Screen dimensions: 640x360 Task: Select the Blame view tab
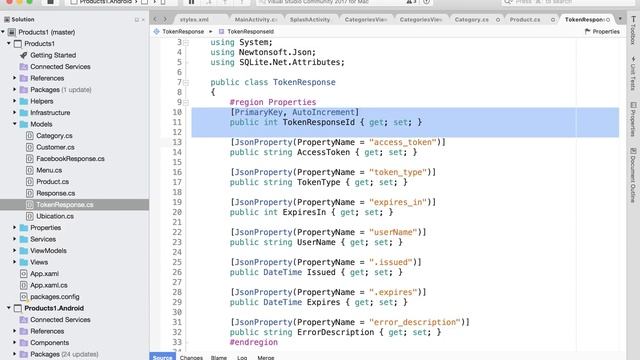click(x=219, y=358)
